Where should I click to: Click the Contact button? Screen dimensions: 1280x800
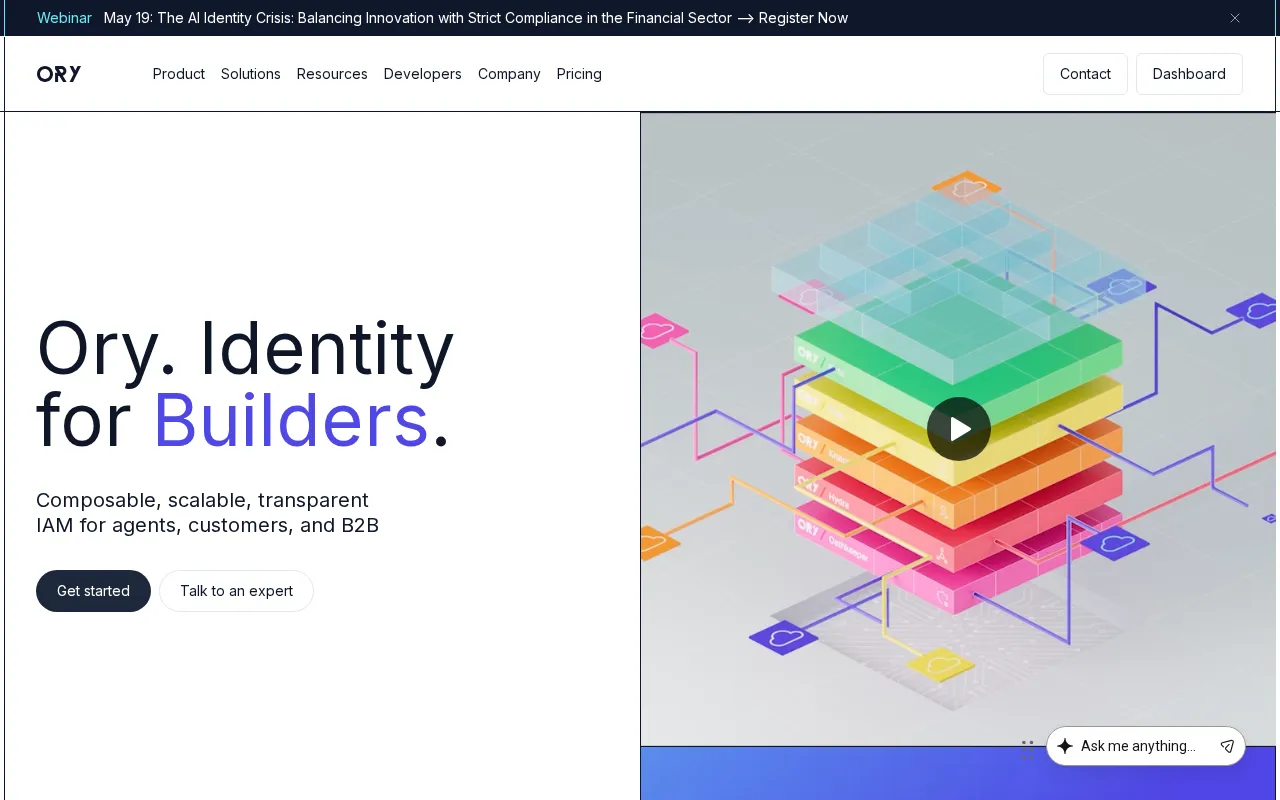[x=1085, y=74]
